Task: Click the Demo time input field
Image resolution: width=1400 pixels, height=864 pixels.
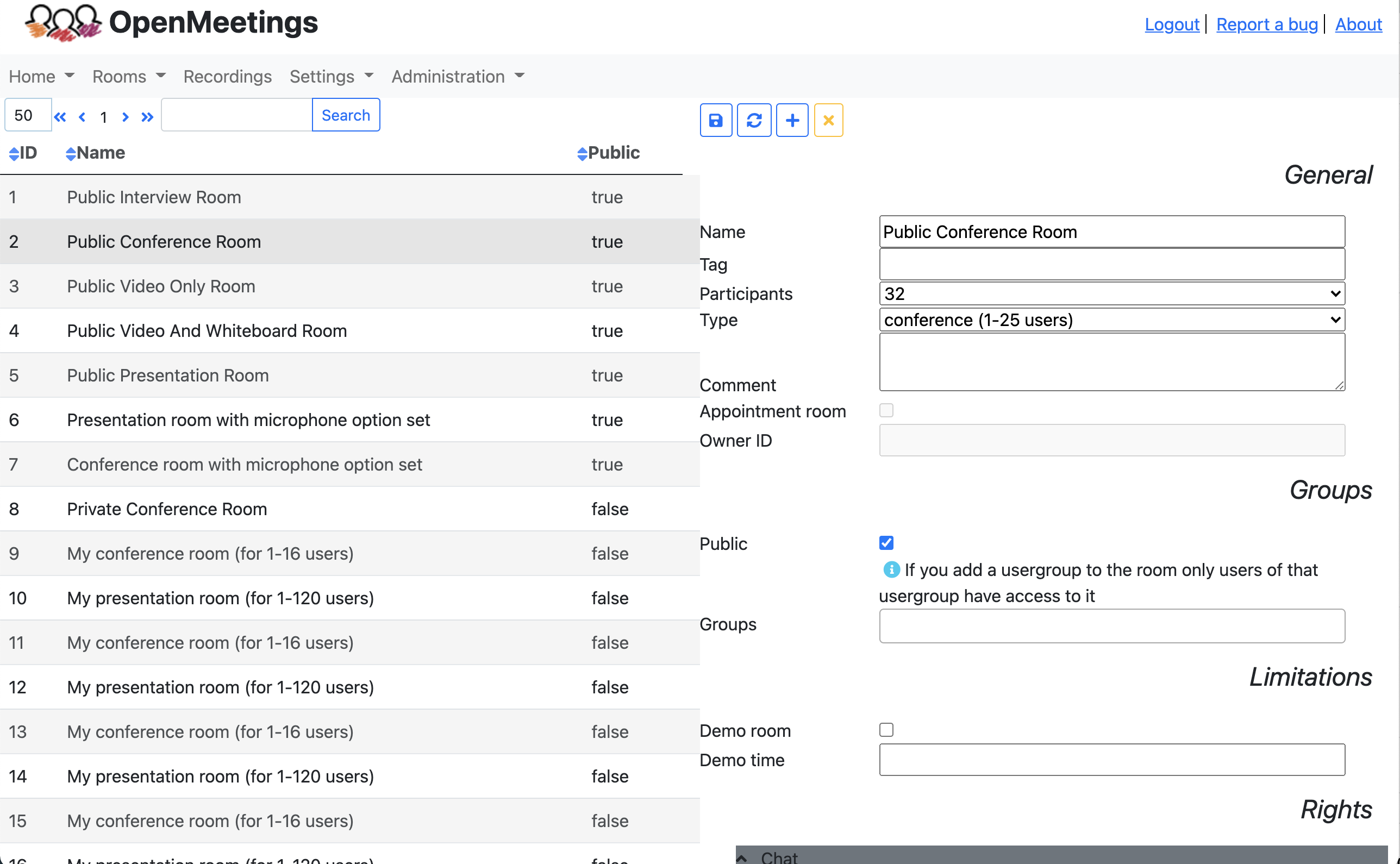Action: pyautogui.click(x=1111, y=760)
